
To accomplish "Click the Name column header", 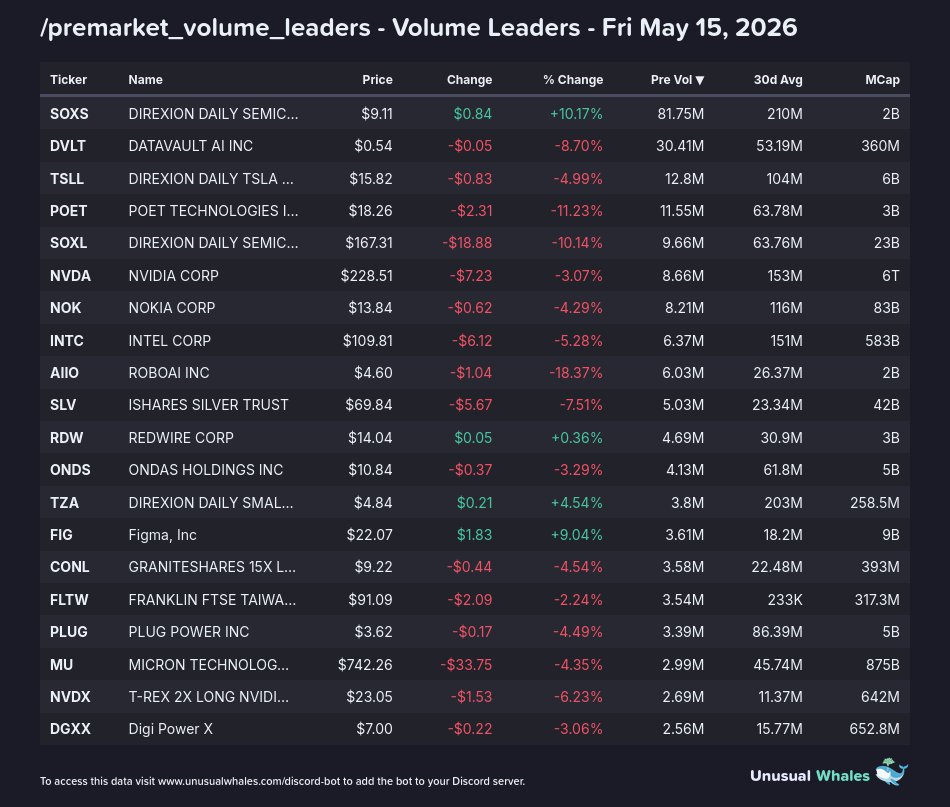I will tap(145, 79).
